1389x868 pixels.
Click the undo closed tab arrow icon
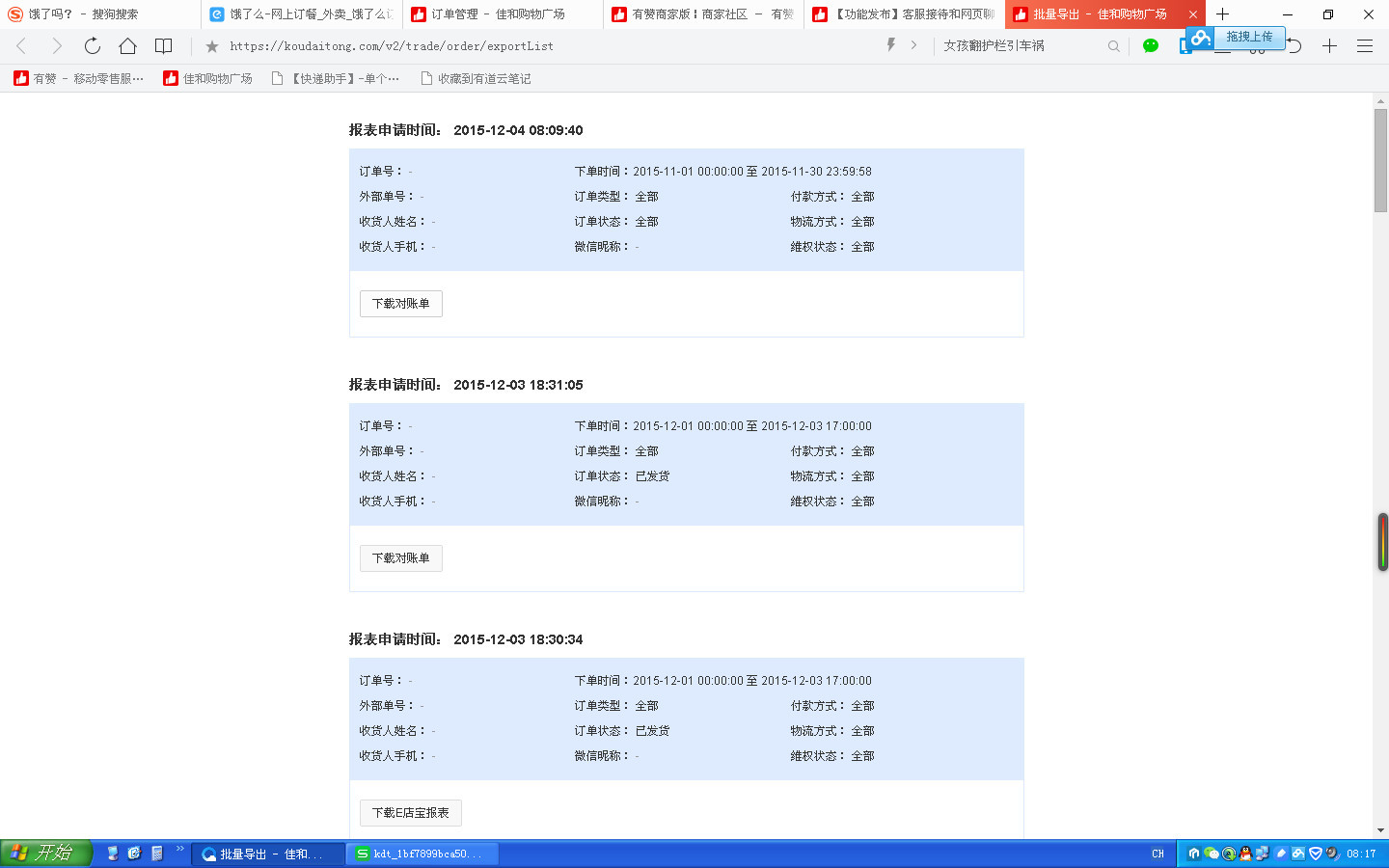click(x=1294, y=45)
